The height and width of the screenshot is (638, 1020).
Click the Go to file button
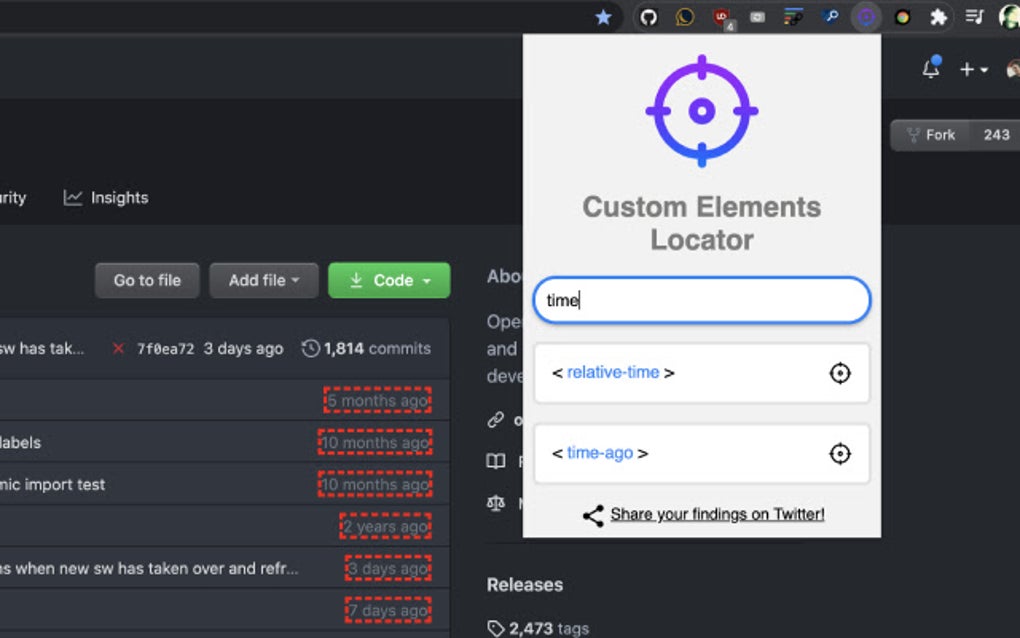pos(146,281)
